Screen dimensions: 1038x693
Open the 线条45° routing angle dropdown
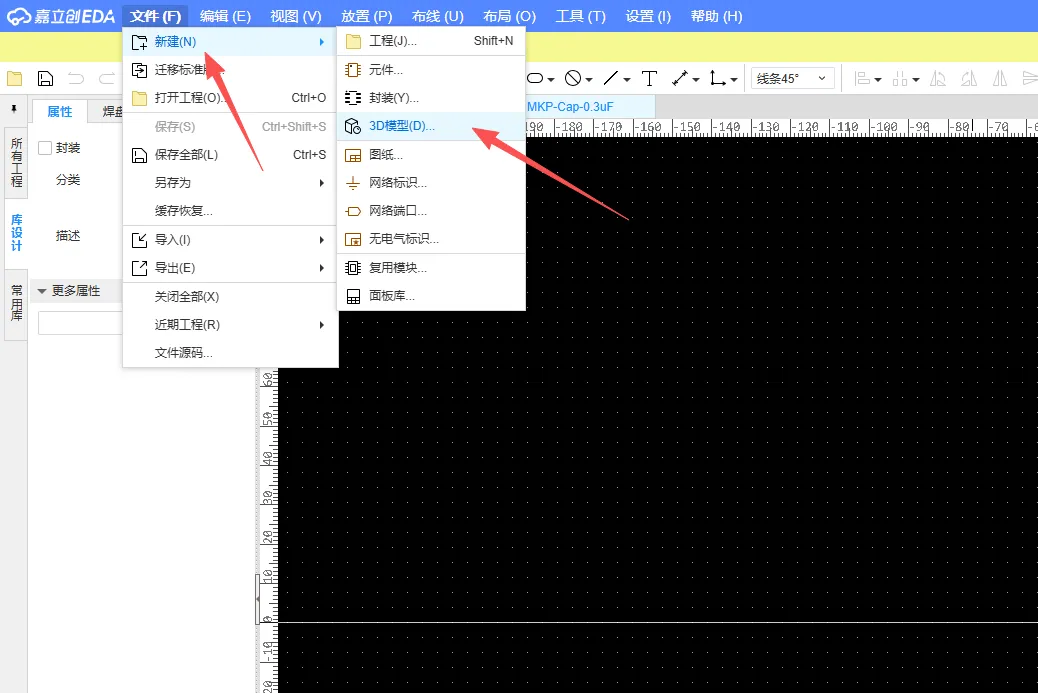[792, 79]
